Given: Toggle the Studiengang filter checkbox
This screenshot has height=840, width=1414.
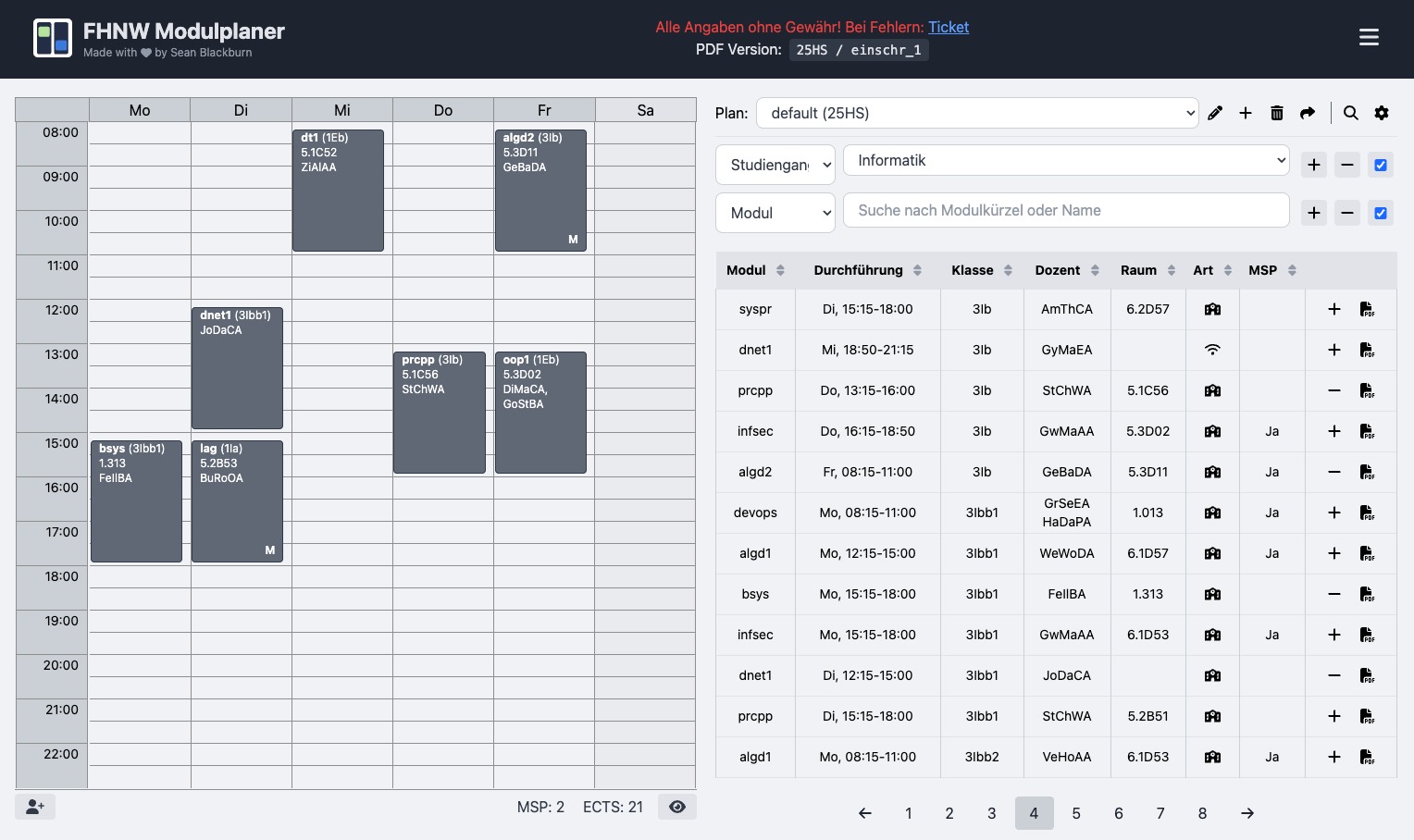Looking at the screenshot, I should (x=1381, y=165).
